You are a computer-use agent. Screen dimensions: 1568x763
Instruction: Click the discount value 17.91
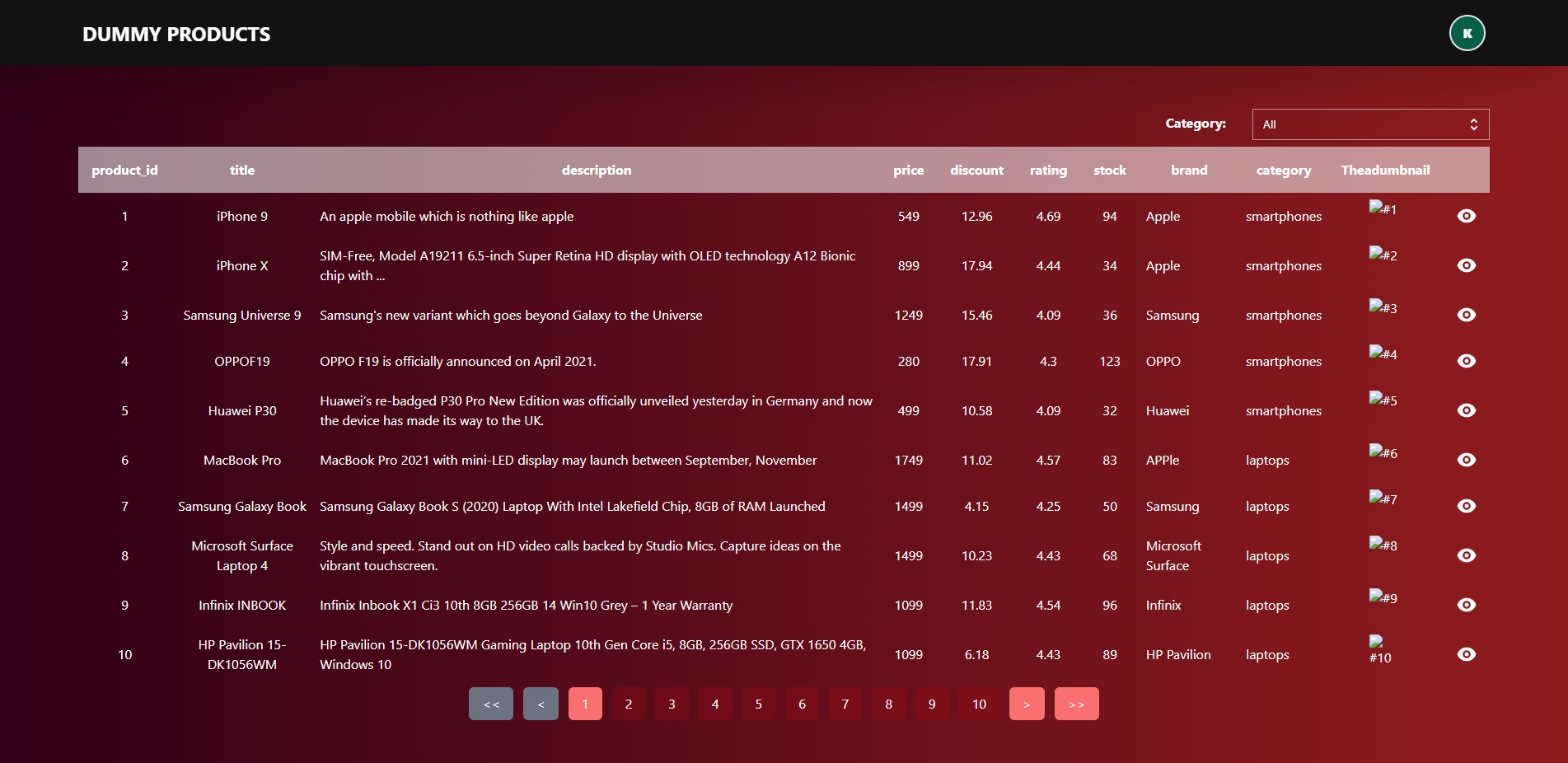[x=976, y=361]
